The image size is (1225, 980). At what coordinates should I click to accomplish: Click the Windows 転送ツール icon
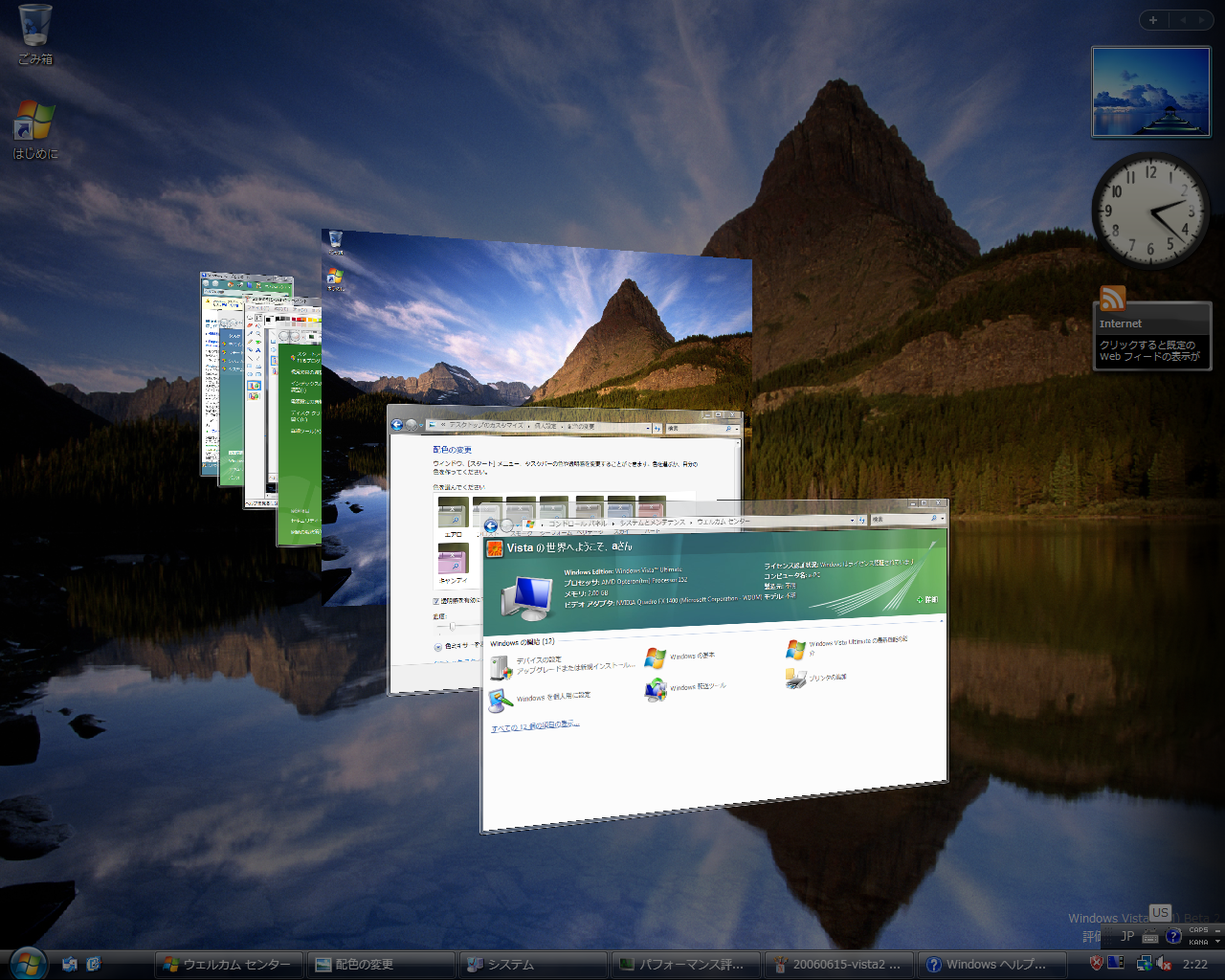(656, 689)
